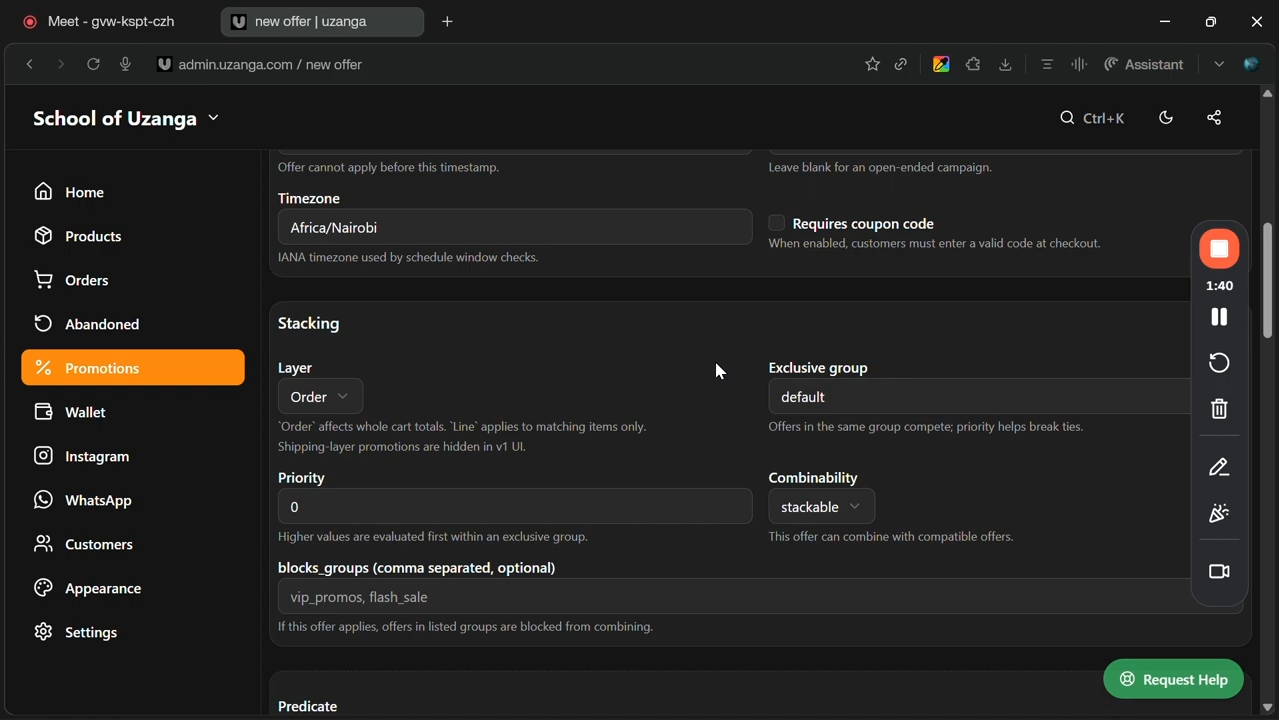Open the Wallet section

click(x=132, y=412)
